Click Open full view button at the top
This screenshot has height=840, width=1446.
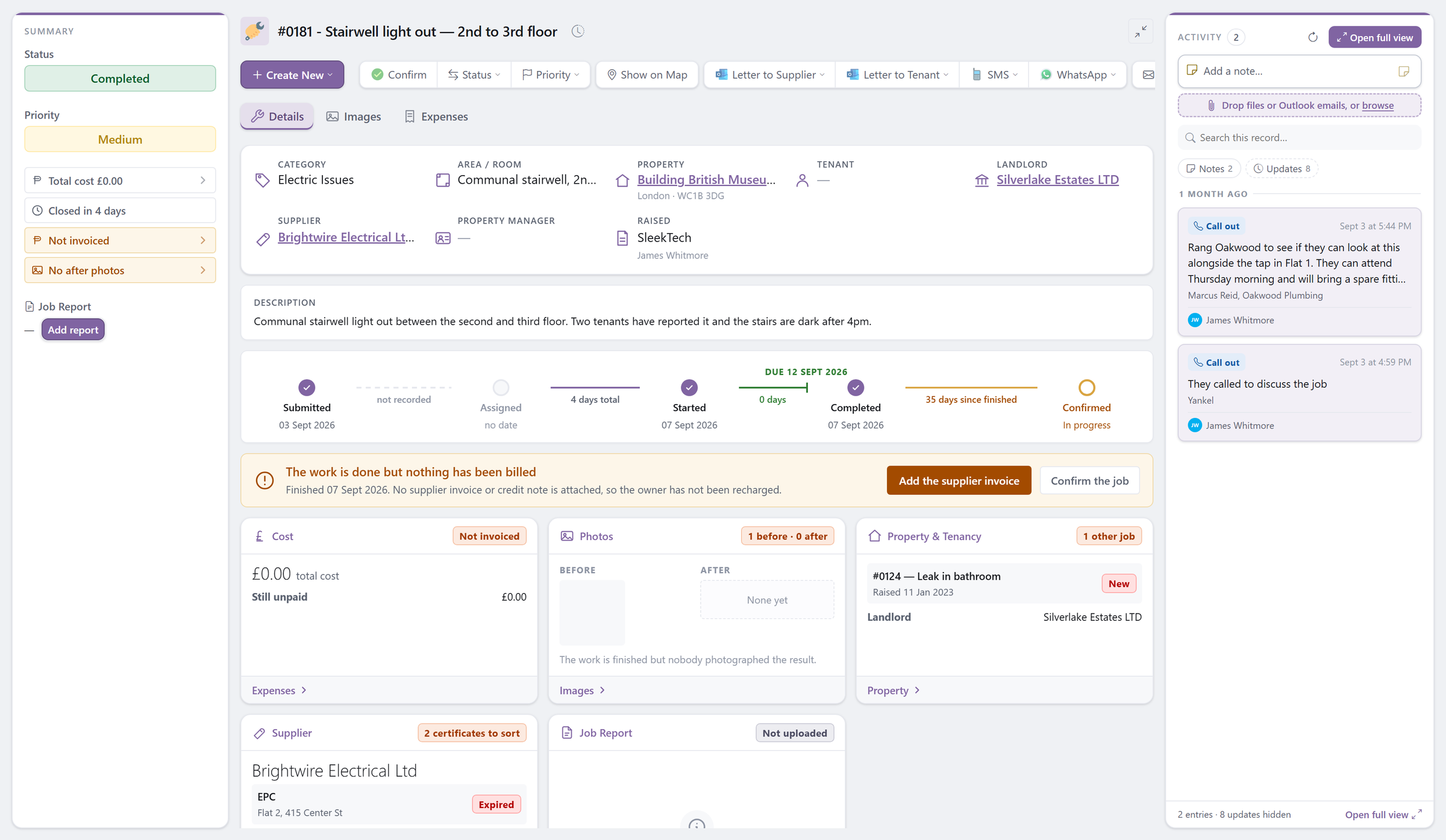[x=1375, y=37]
